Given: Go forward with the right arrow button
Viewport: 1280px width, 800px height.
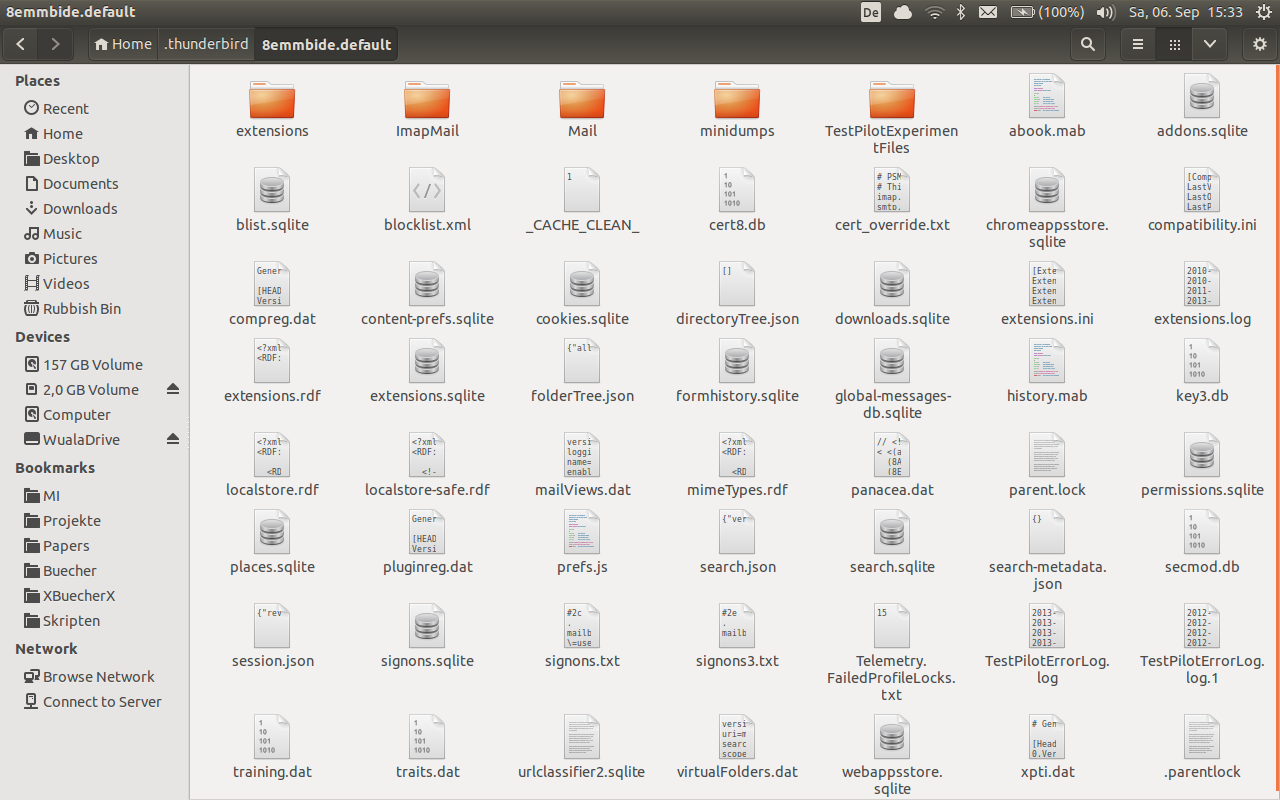Looking at the screenshot, I should [x=55, y=44].
